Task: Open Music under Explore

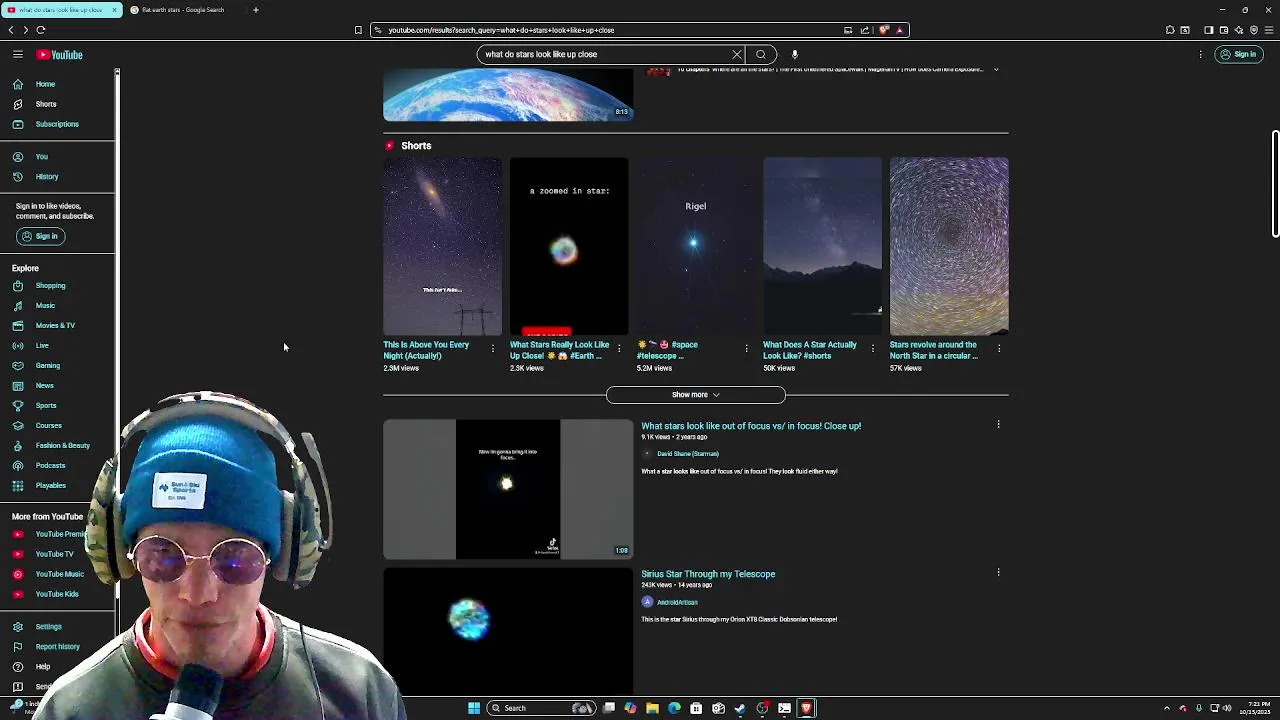Action: coord(45,306)
